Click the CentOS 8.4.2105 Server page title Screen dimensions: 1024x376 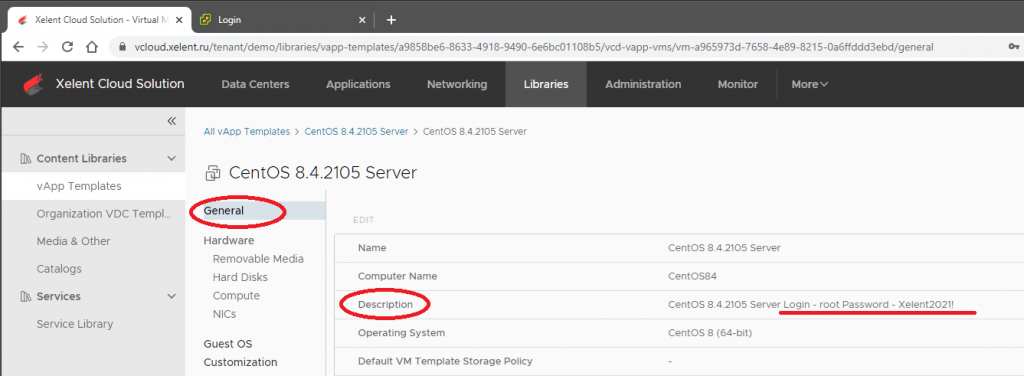(323, 173)
